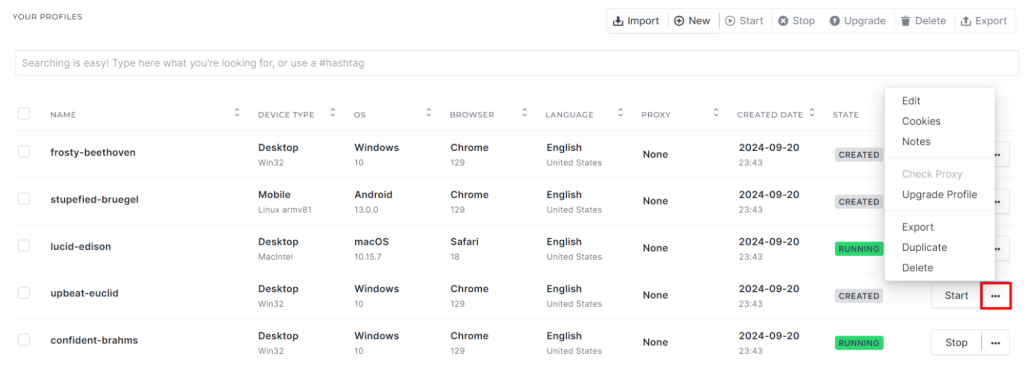Click the Import toolbar button
Image resolution: width=1024 pixels, height=369 pixels.
636,21
